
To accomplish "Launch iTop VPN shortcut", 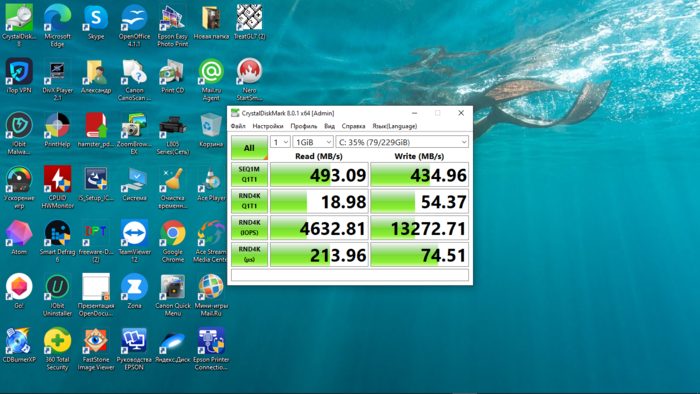I will pos(19,76).
